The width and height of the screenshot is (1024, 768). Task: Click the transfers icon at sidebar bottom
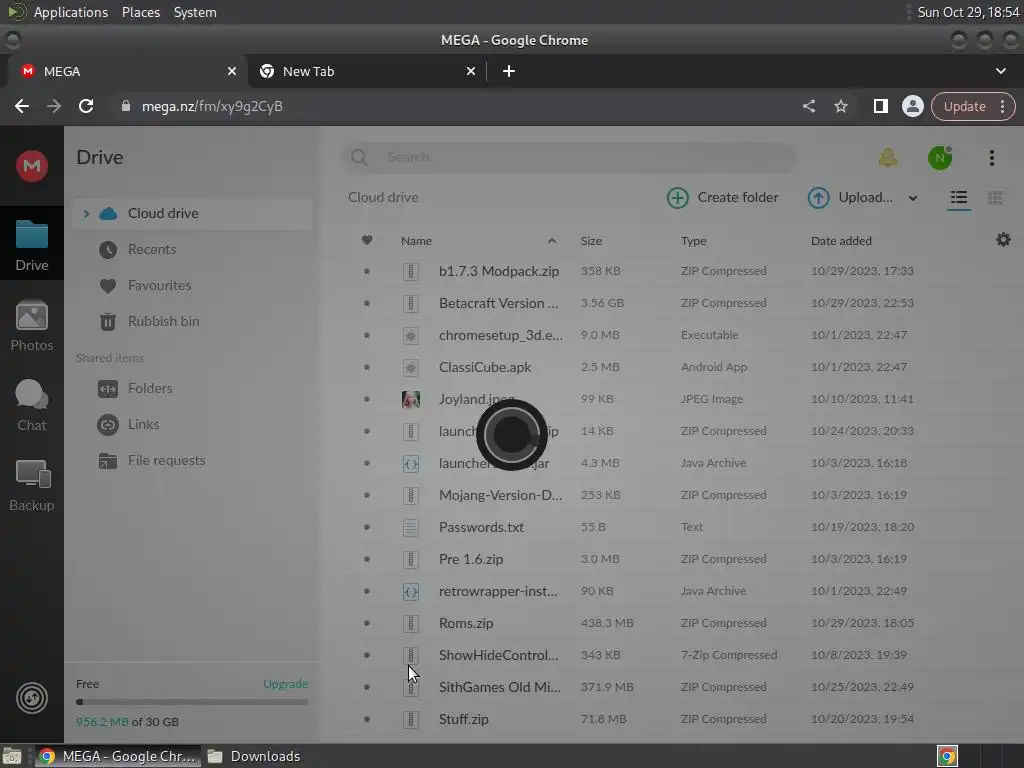[x=31, y=698]
